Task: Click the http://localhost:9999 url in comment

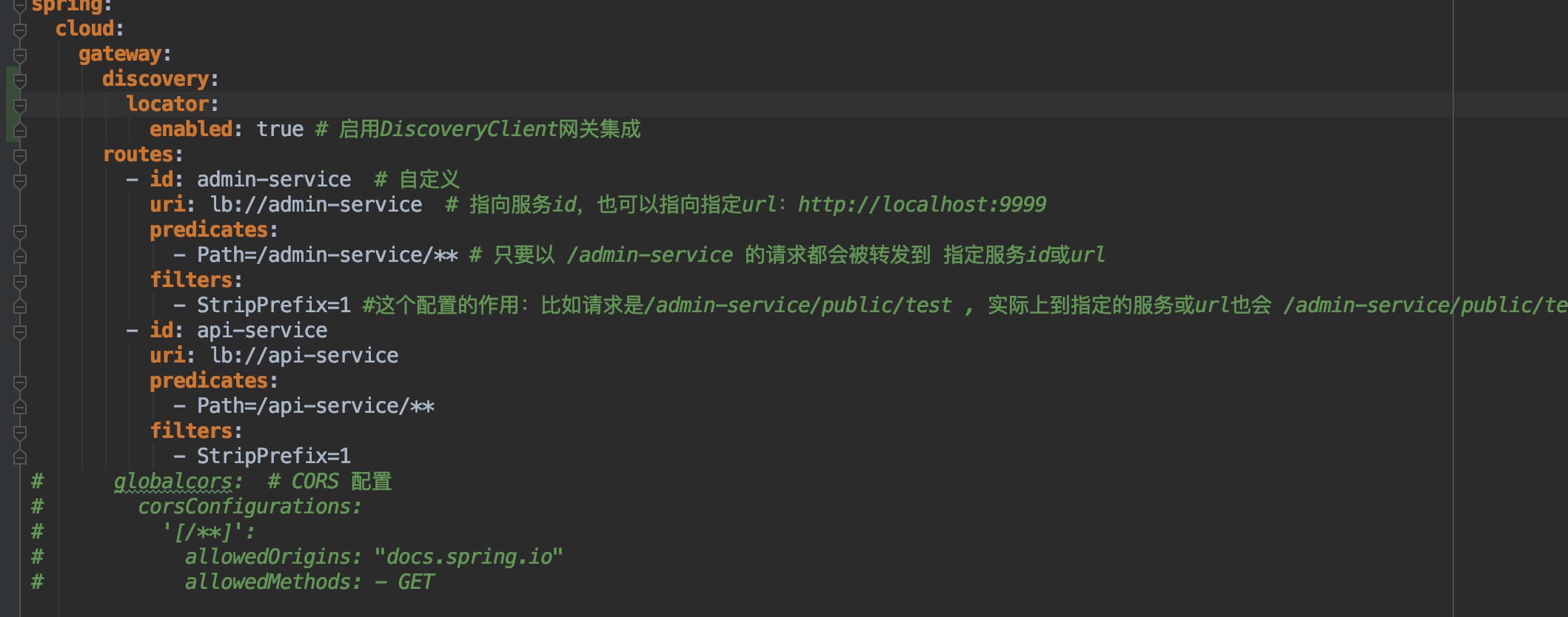Action: pyautogui.click(x=922, y=205)
